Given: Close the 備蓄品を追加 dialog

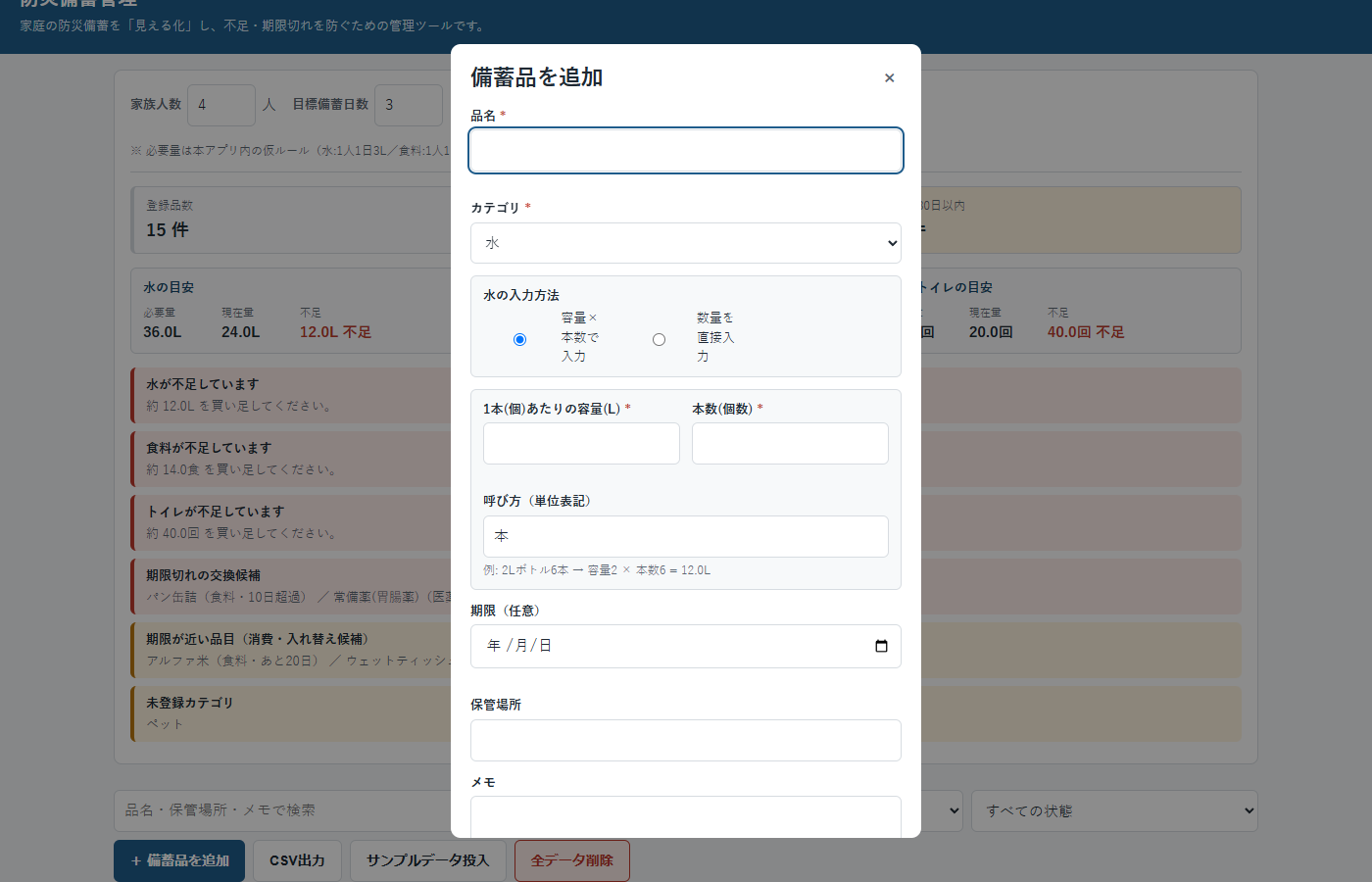Looking at the screenshot, I should (x=889, y=78).
